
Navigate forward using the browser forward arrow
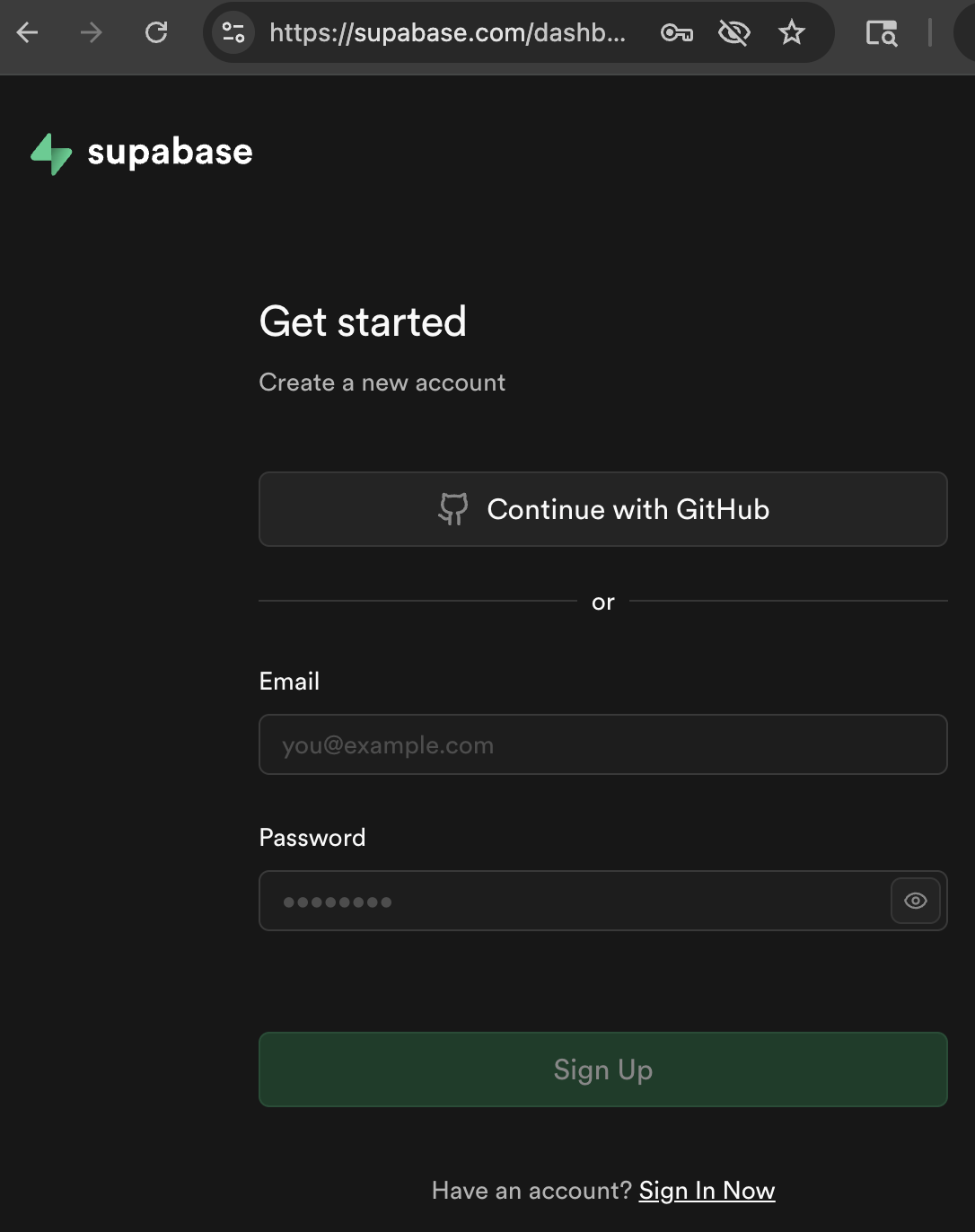[91, 32]
